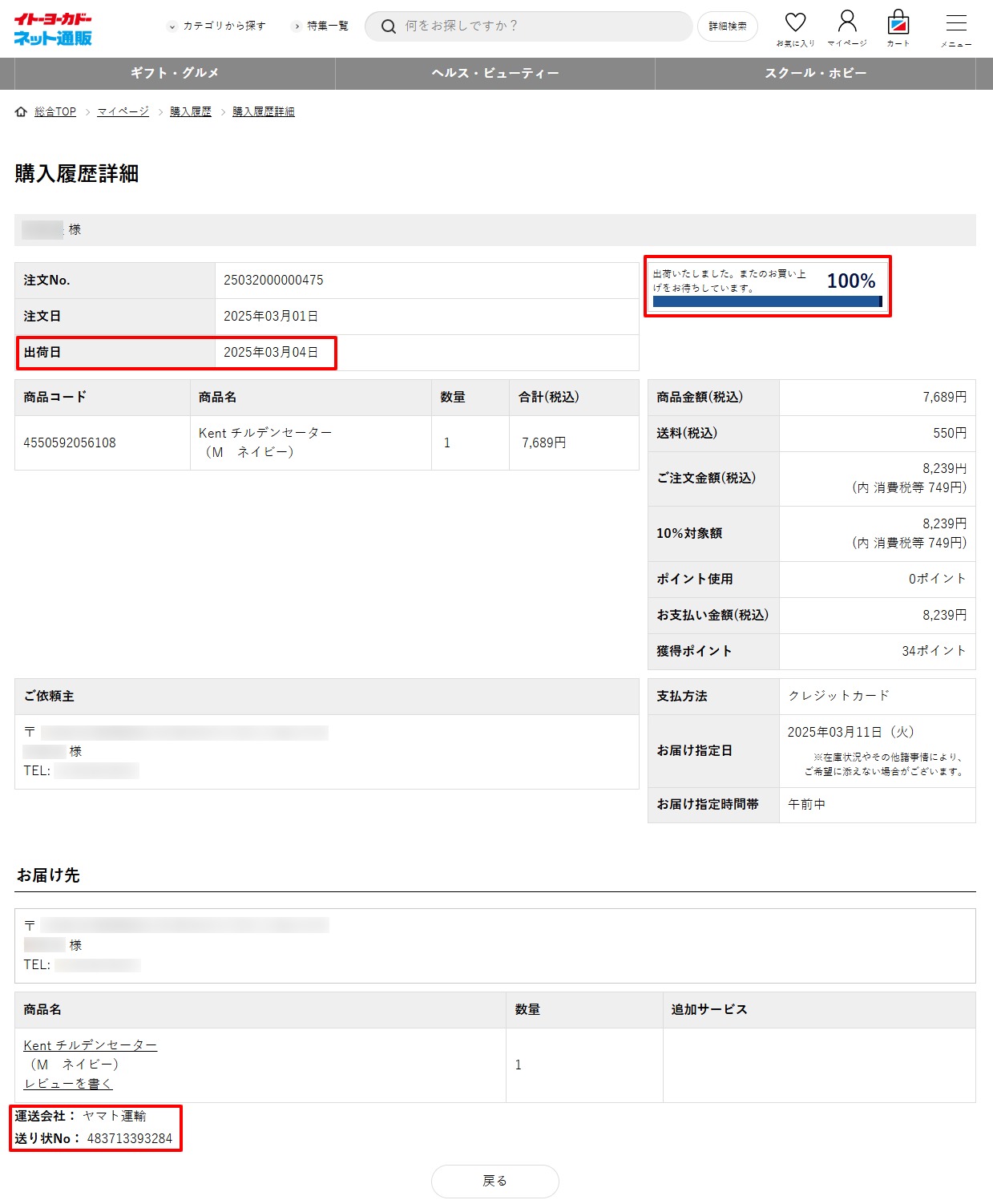The image size is (993, 1204).
Task: Open the Kent チルデンセーター product link
Action: pos(90,1045)
